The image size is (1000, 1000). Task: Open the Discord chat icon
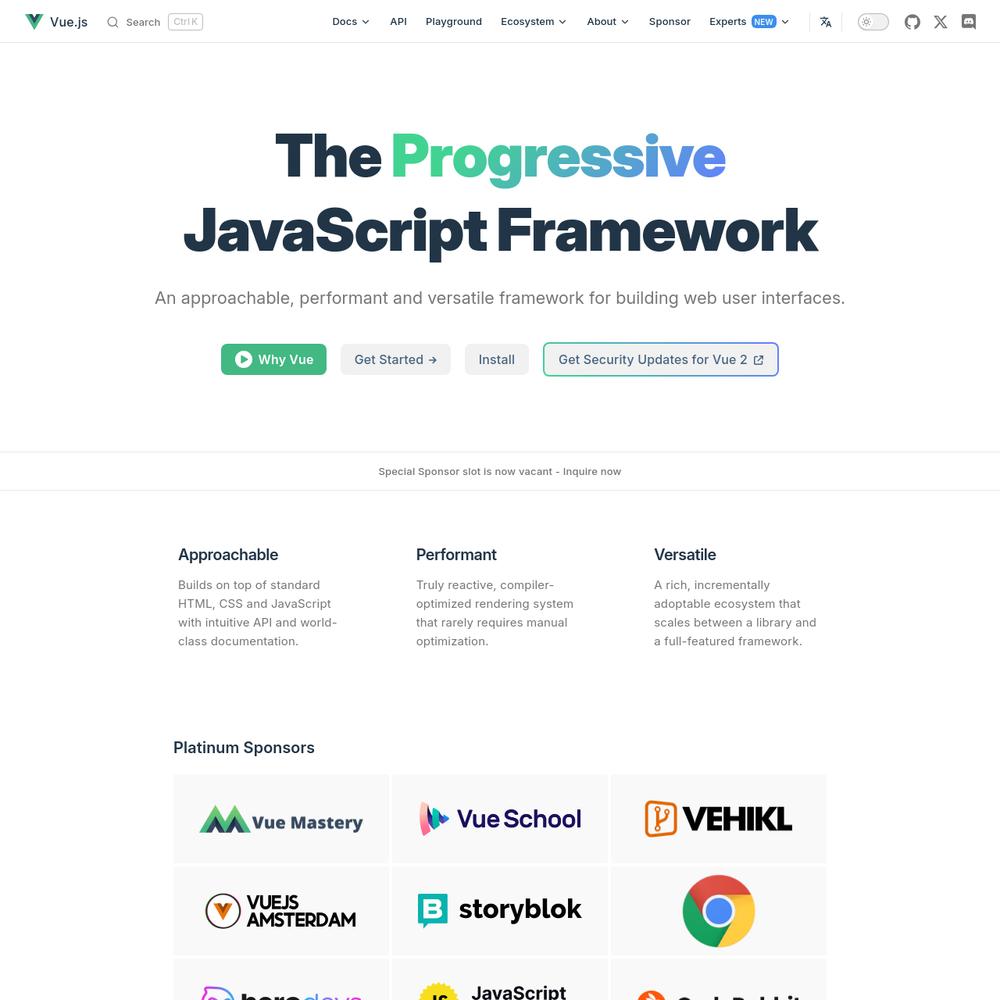coord(968,22)
